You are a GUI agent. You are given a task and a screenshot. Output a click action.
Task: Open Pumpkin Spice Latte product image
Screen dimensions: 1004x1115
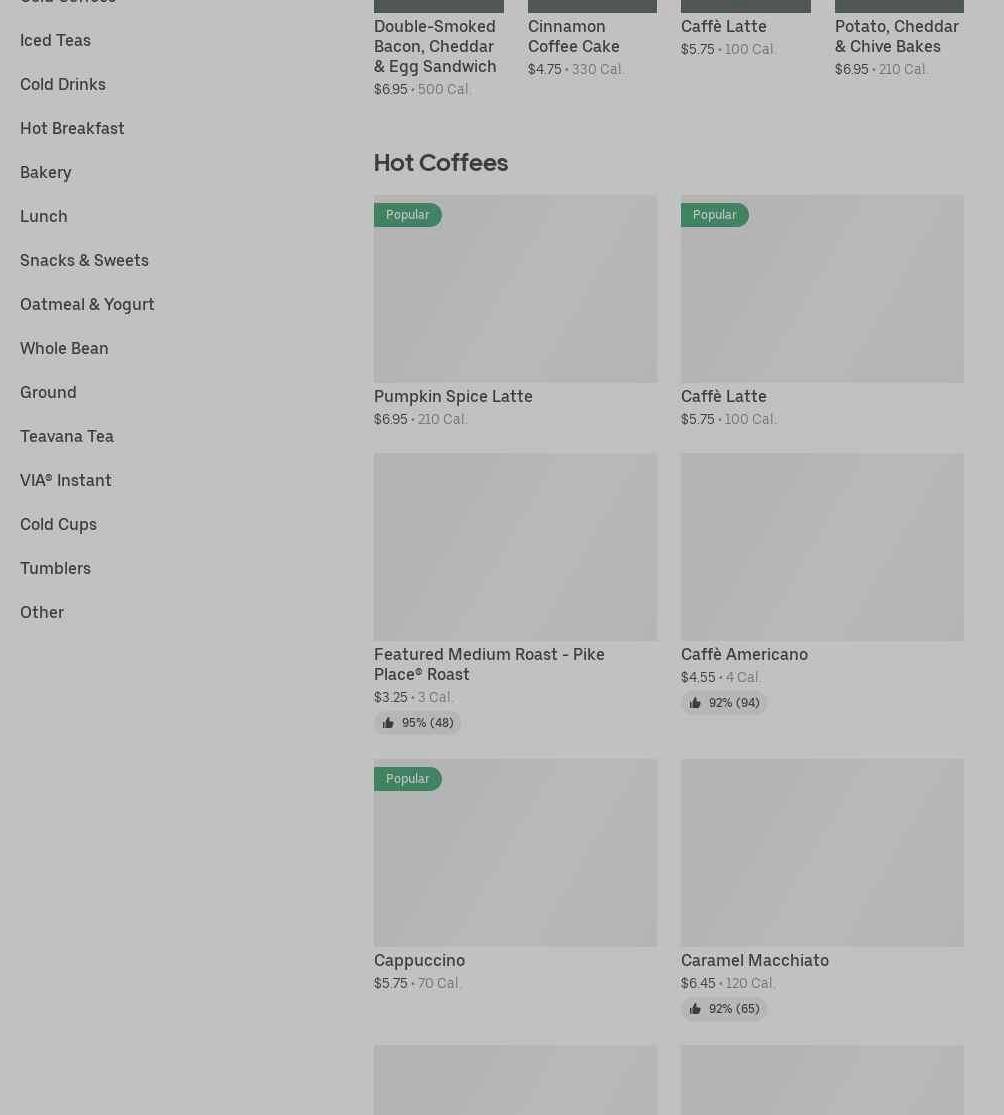tap(515, 300)
